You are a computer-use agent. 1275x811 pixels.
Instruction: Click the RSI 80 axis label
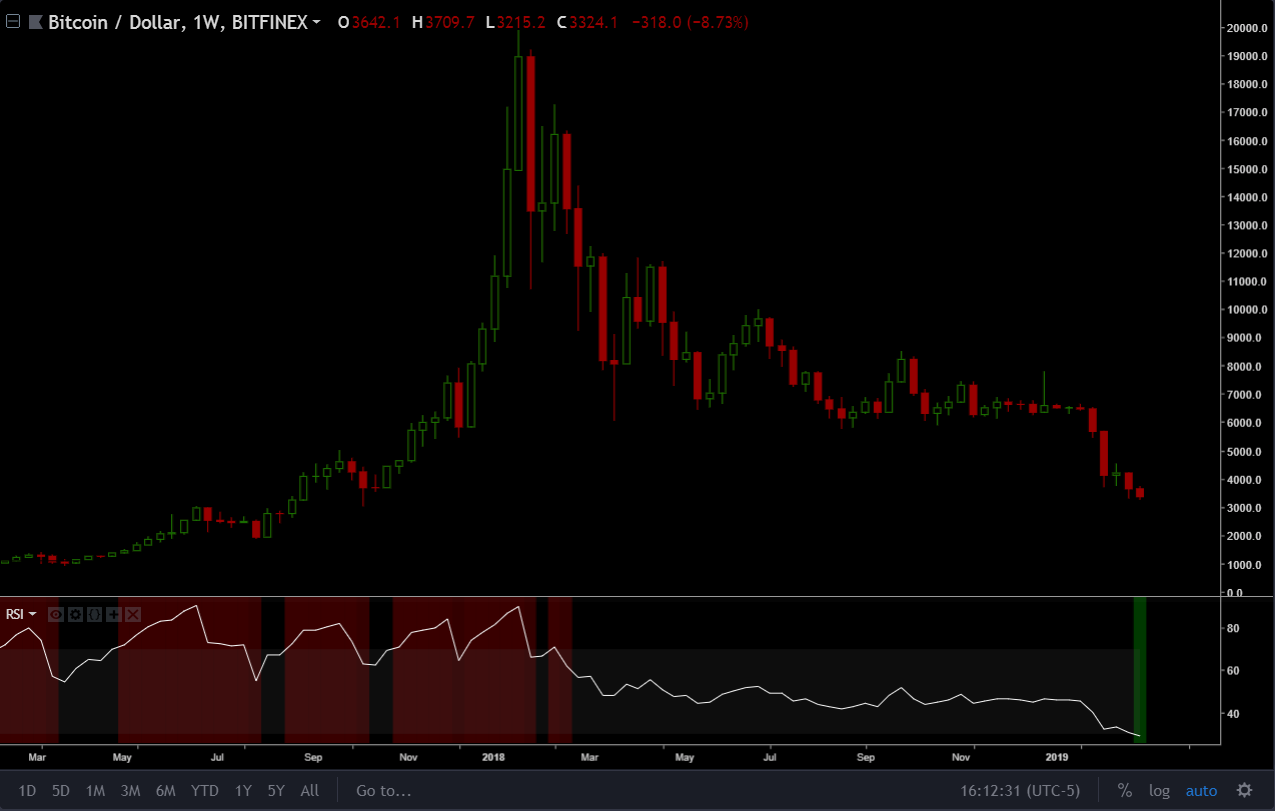pos(1233,629)
